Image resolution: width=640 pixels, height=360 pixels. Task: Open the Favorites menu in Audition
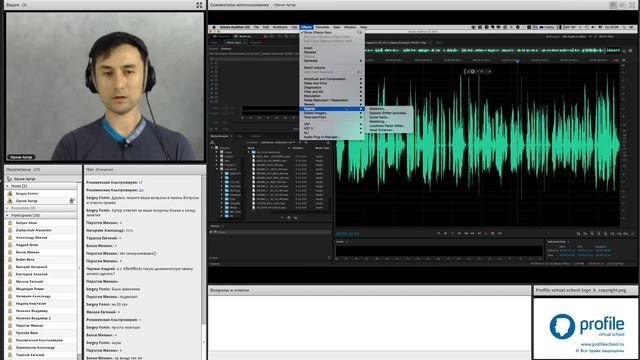coord(322,27)
